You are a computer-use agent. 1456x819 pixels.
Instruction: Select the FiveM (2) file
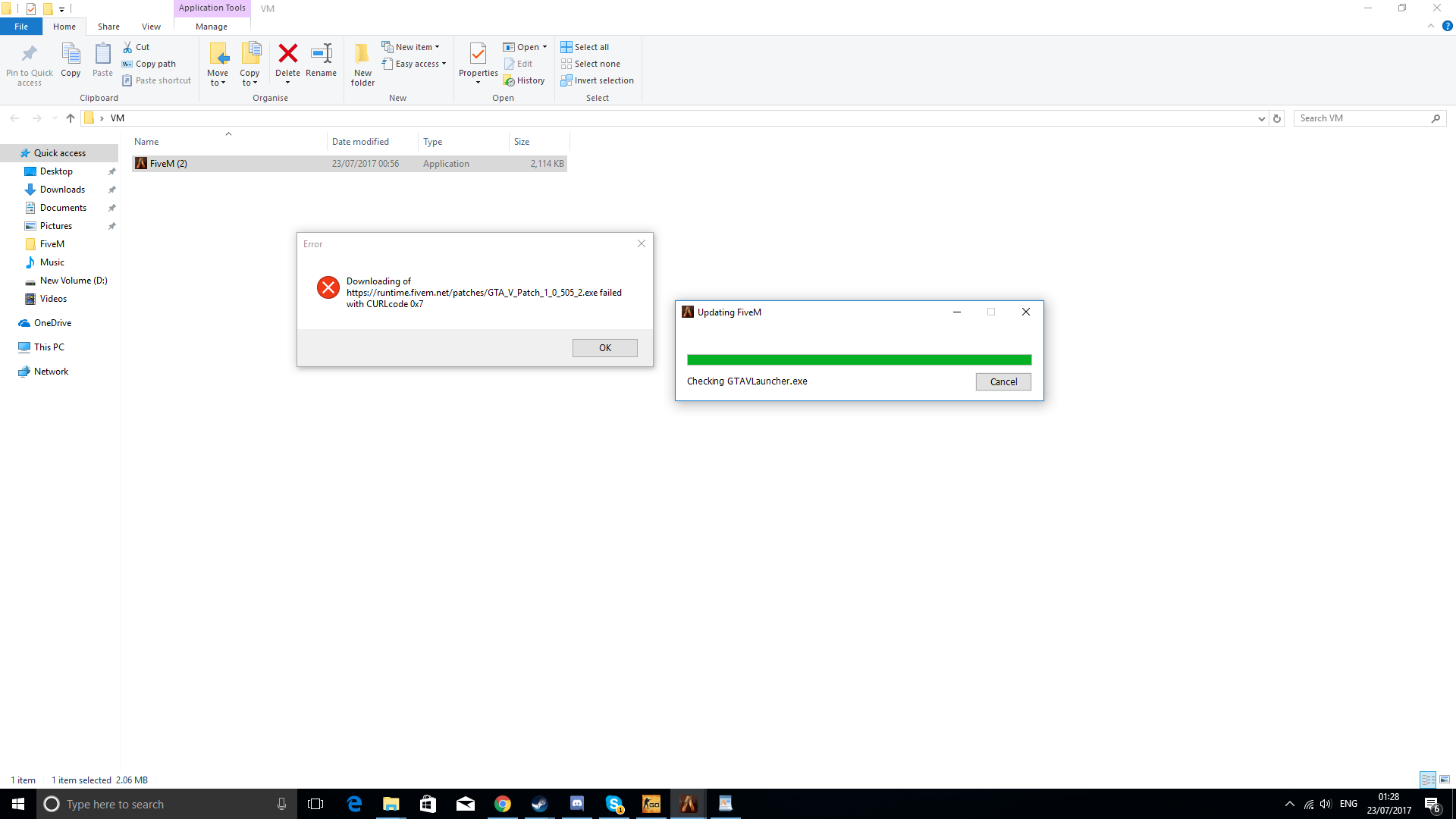pos(350,164)
